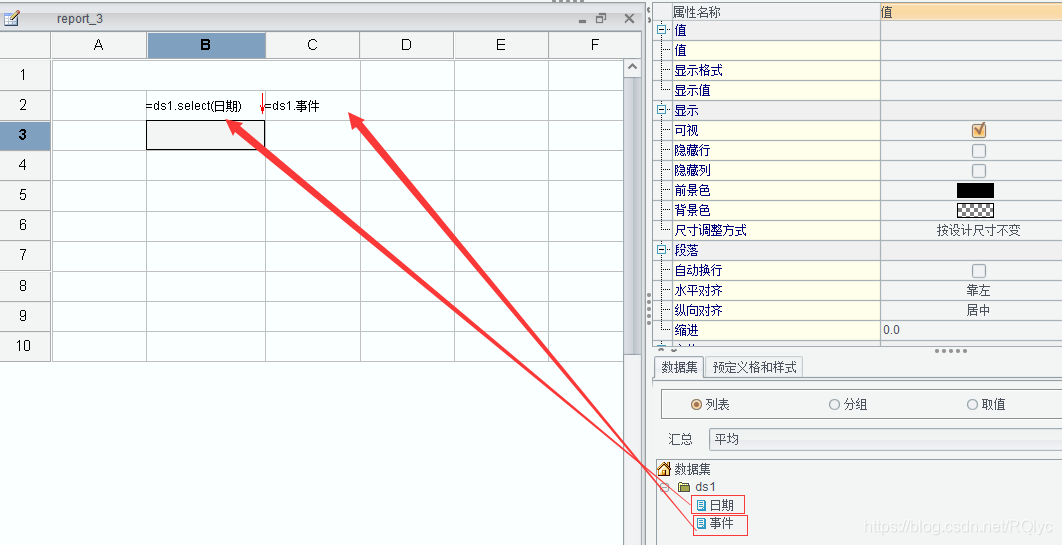1062x545 pixels.
Task: Open the 纵向对齐 value 居中
Action: point(971,310)
